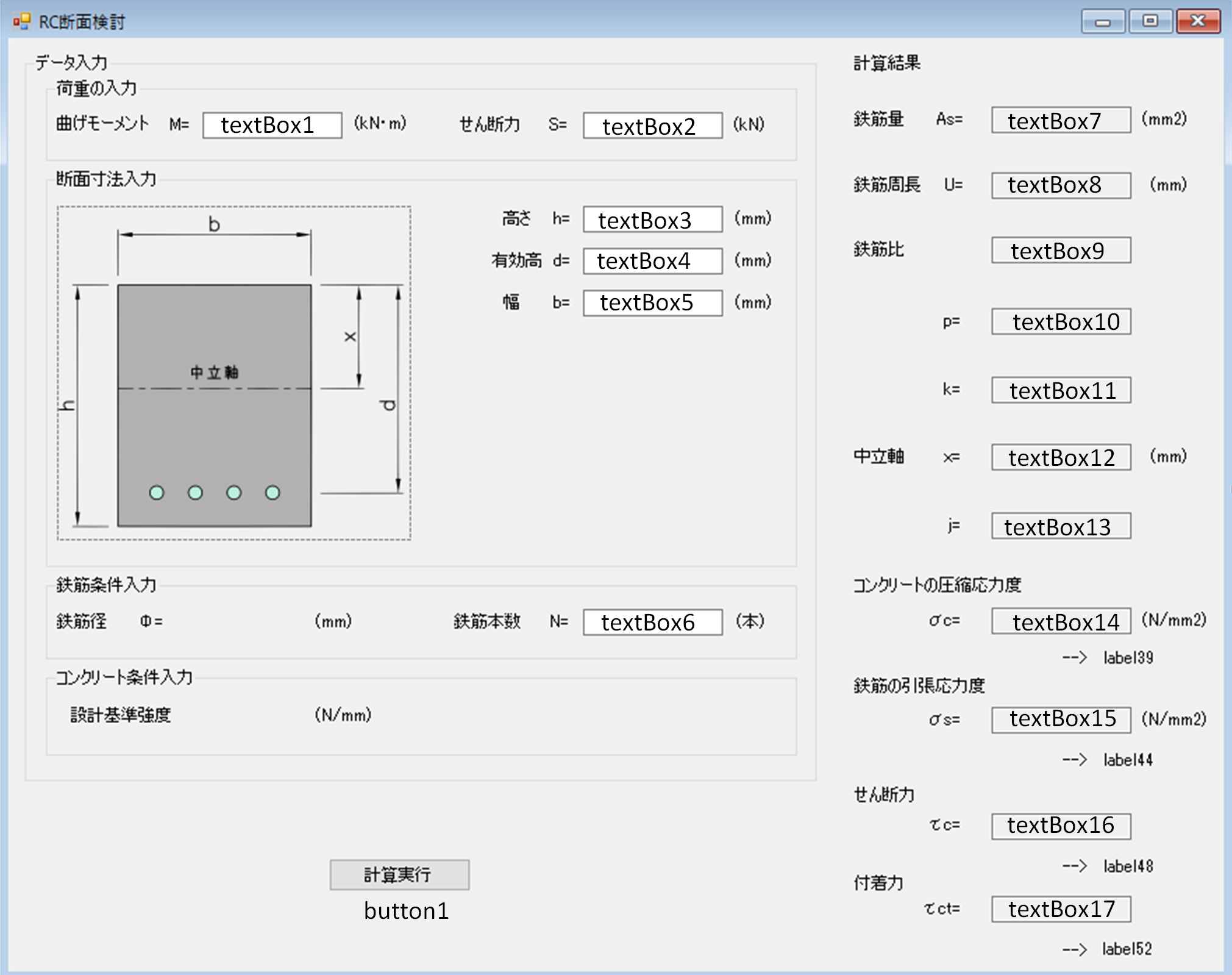1232x975 pixels.
Task: Click the RC断面検討 window title icon
Action: (21, 22)
